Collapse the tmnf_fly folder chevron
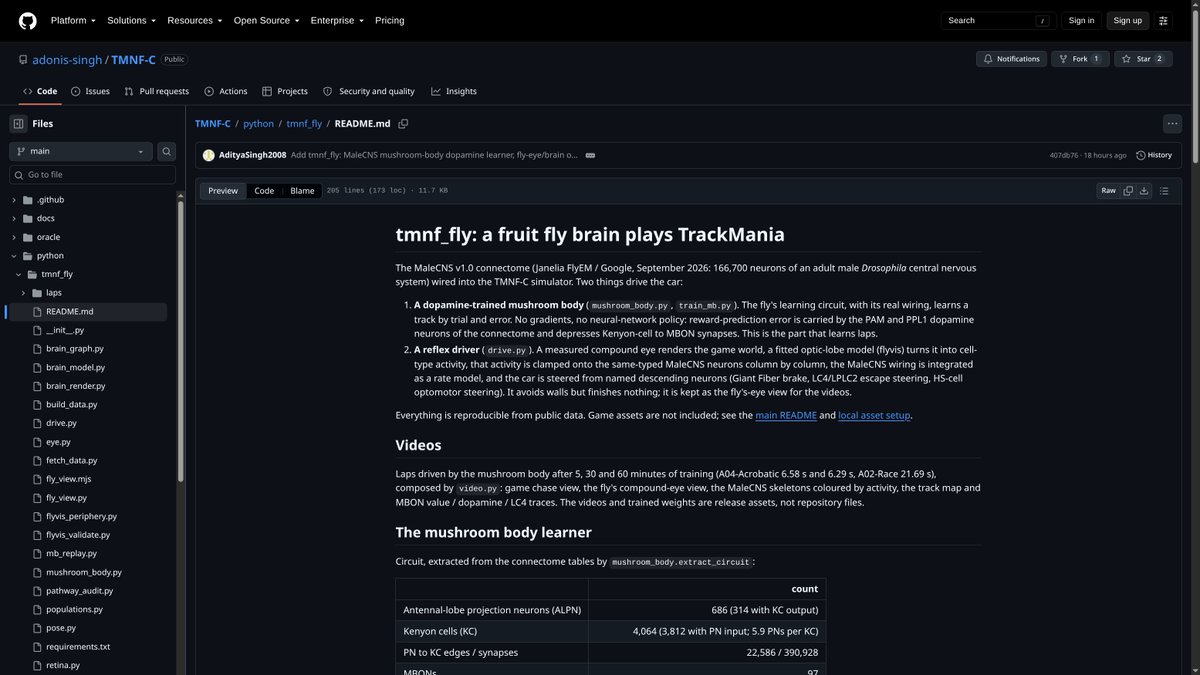 point(18,274)
